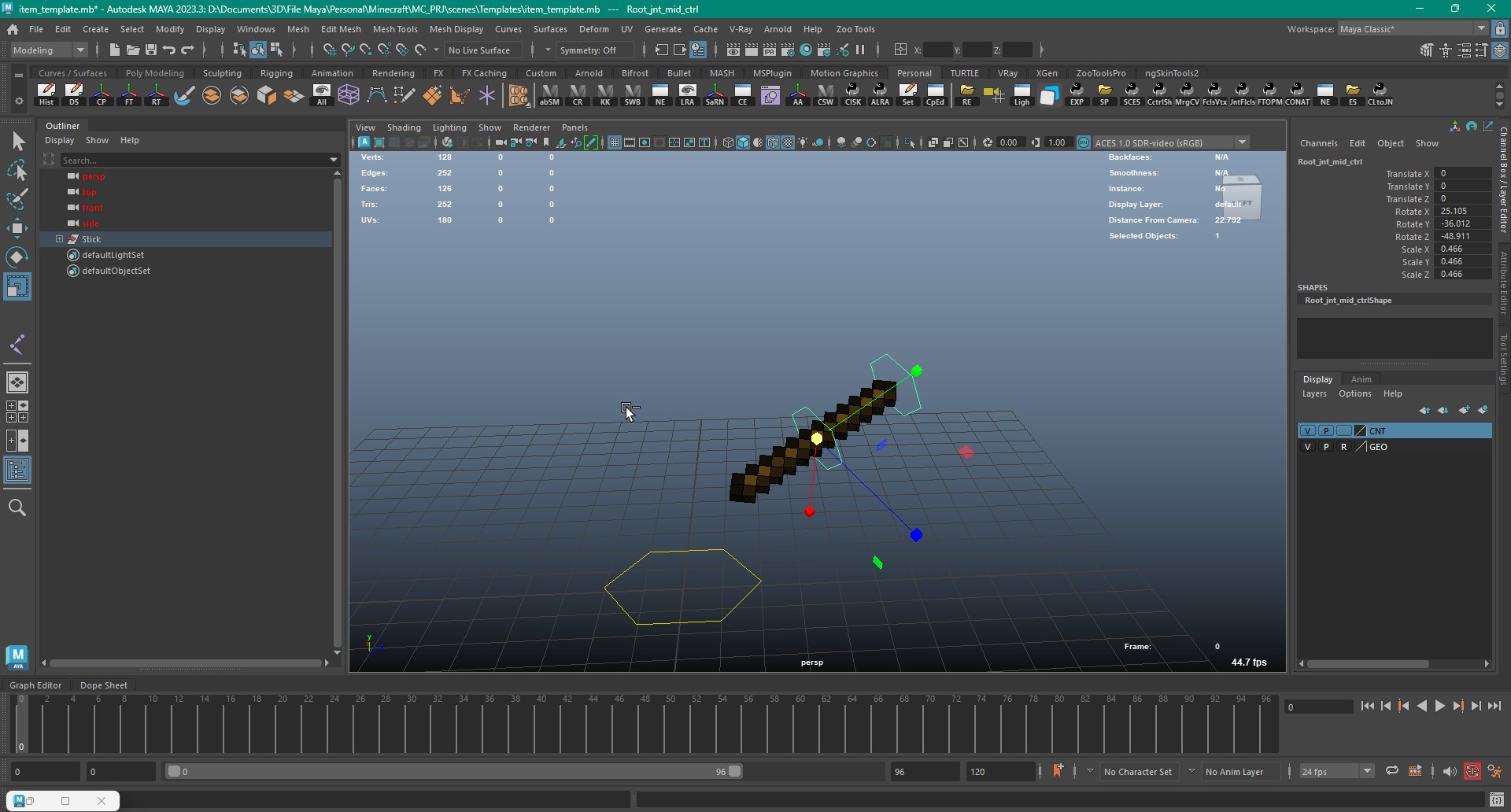Toggle visibility V of CNT layer
The image size is (1511, 812).
[x=1307, y=430]
